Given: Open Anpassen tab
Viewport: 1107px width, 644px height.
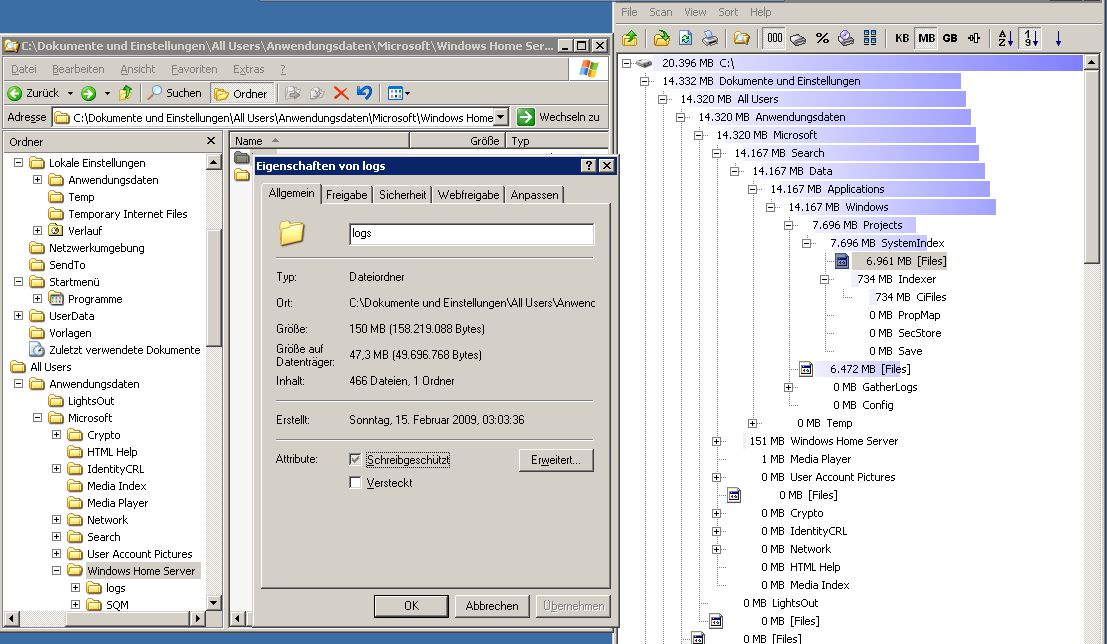Looking at the screenshot, I should (534, 195).
